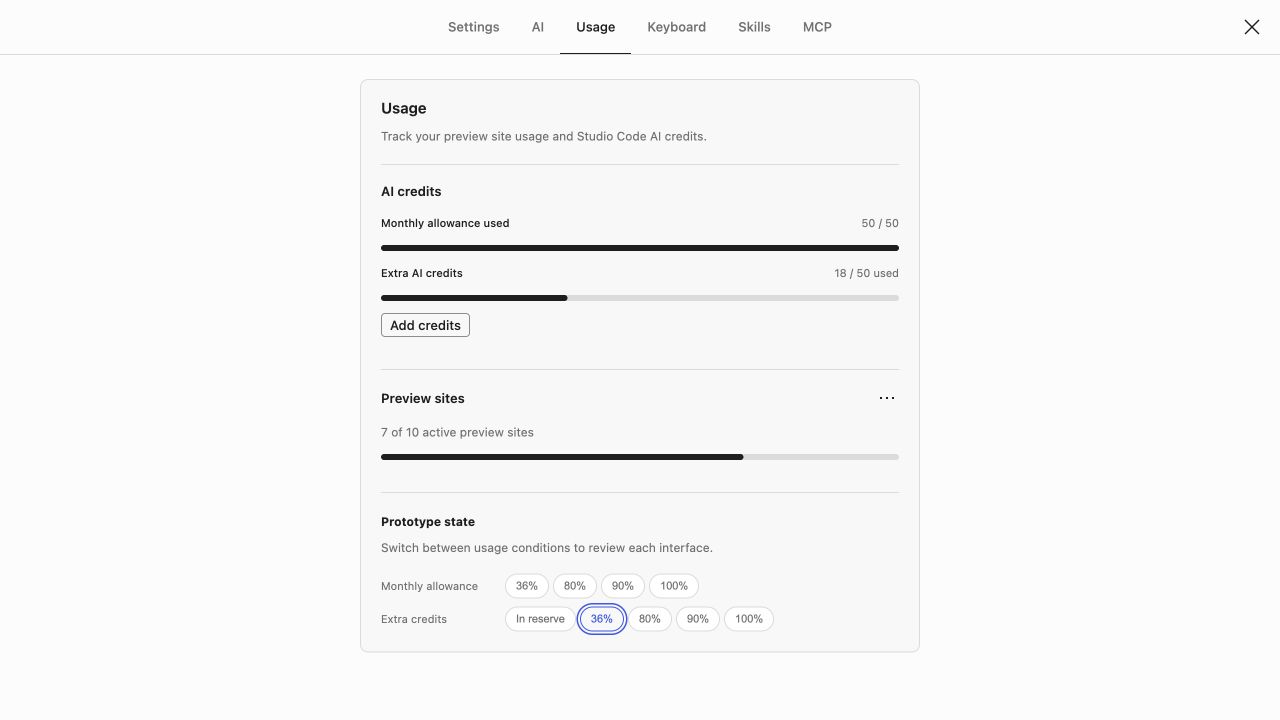The height and width of the screenshot is (720, 1280).
Task: Set Extra credits to 80%
Action: coord(650,619)
